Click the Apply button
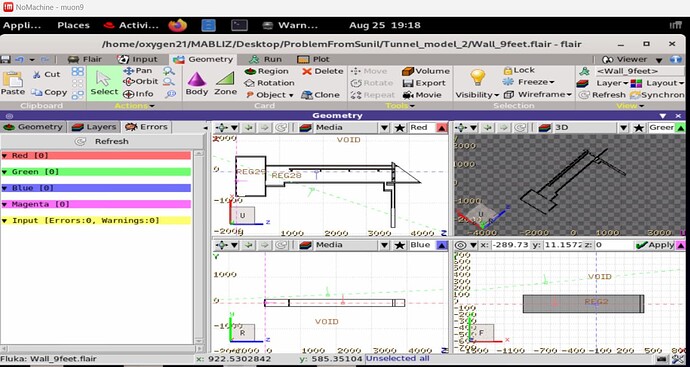The image size is (690, 367). coord(656,245)
